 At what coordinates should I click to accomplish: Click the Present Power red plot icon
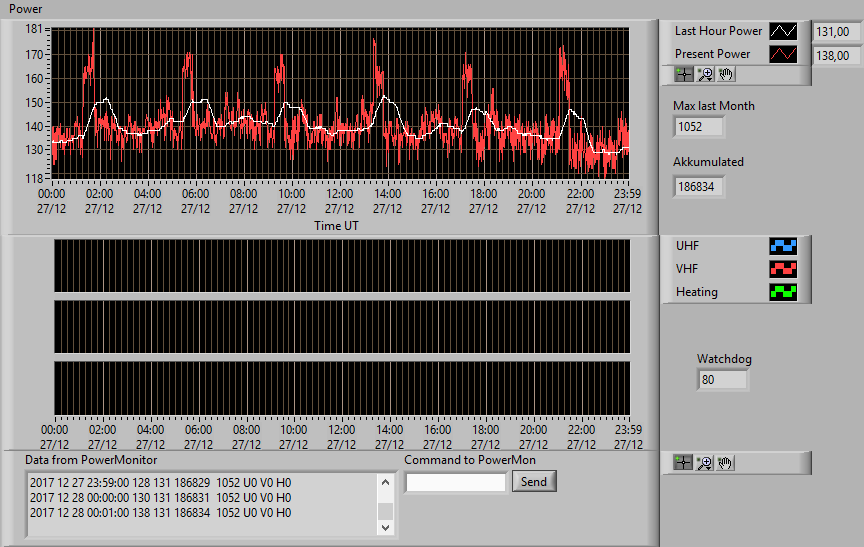point(783,54)
